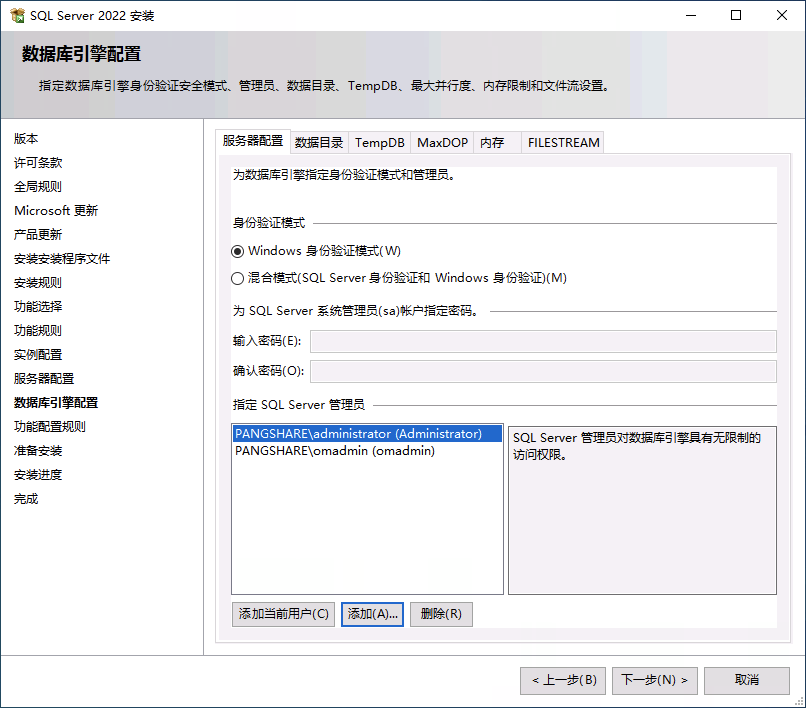Switch to the 数据目录 tab
806x708 pixels.
[x=318, y=142]
